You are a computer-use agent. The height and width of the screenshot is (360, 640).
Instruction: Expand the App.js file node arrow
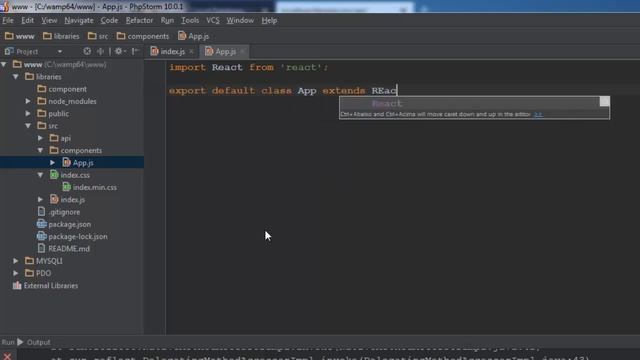[53, 162]
